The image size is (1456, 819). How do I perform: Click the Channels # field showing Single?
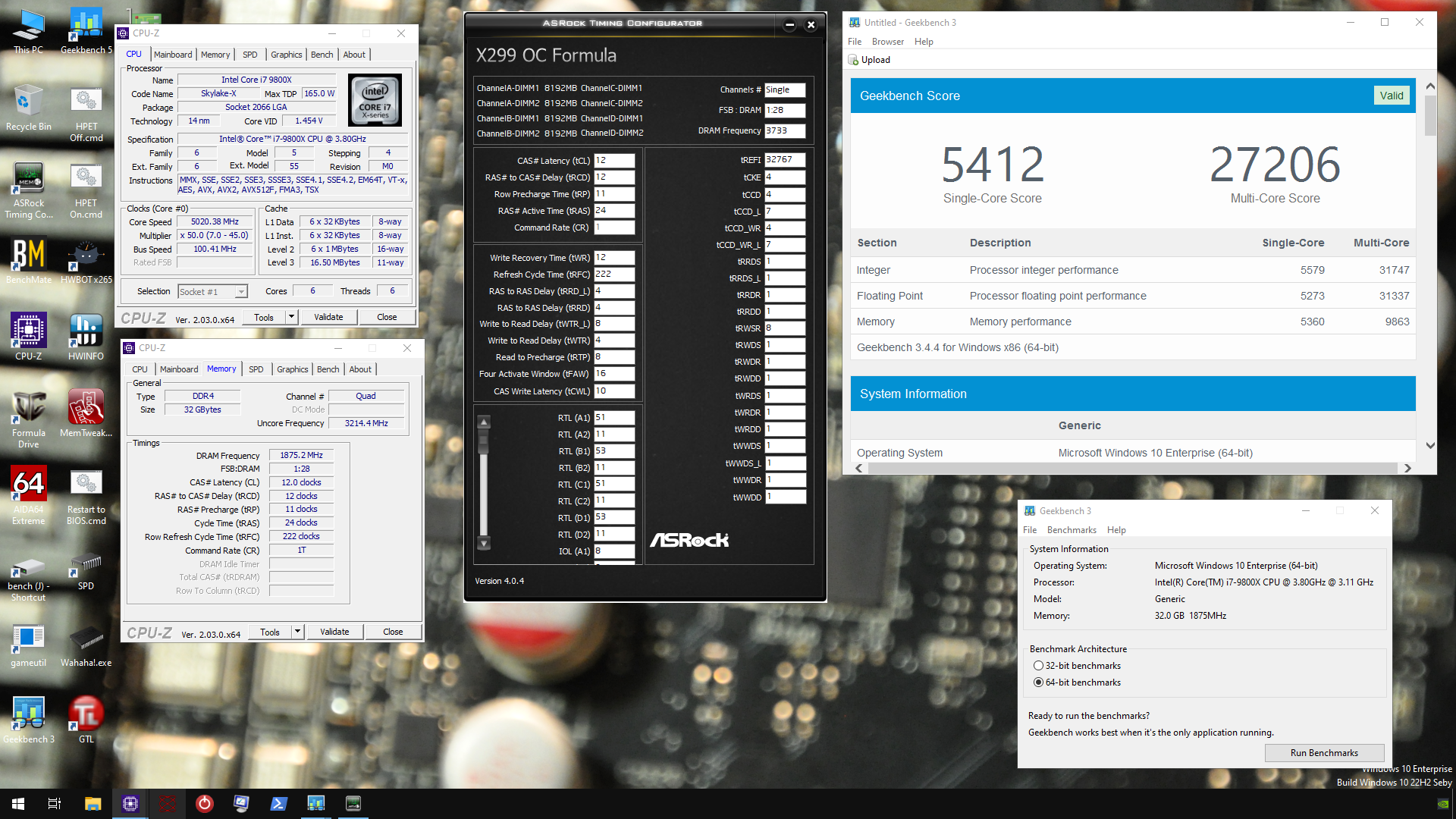tap(785, 89)
